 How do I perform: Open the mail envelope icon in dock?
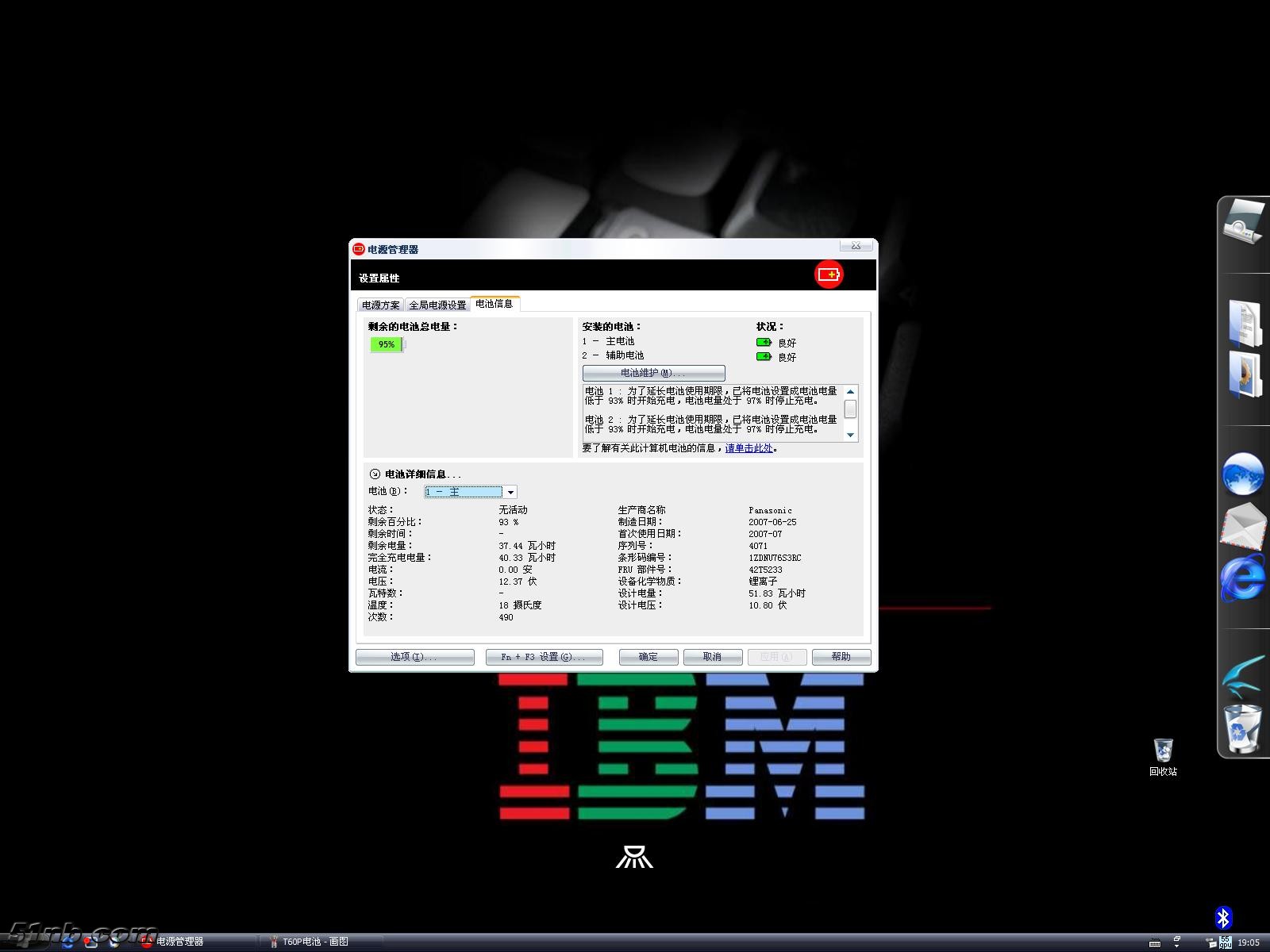pyautogui.click(x=1243, y=526)
